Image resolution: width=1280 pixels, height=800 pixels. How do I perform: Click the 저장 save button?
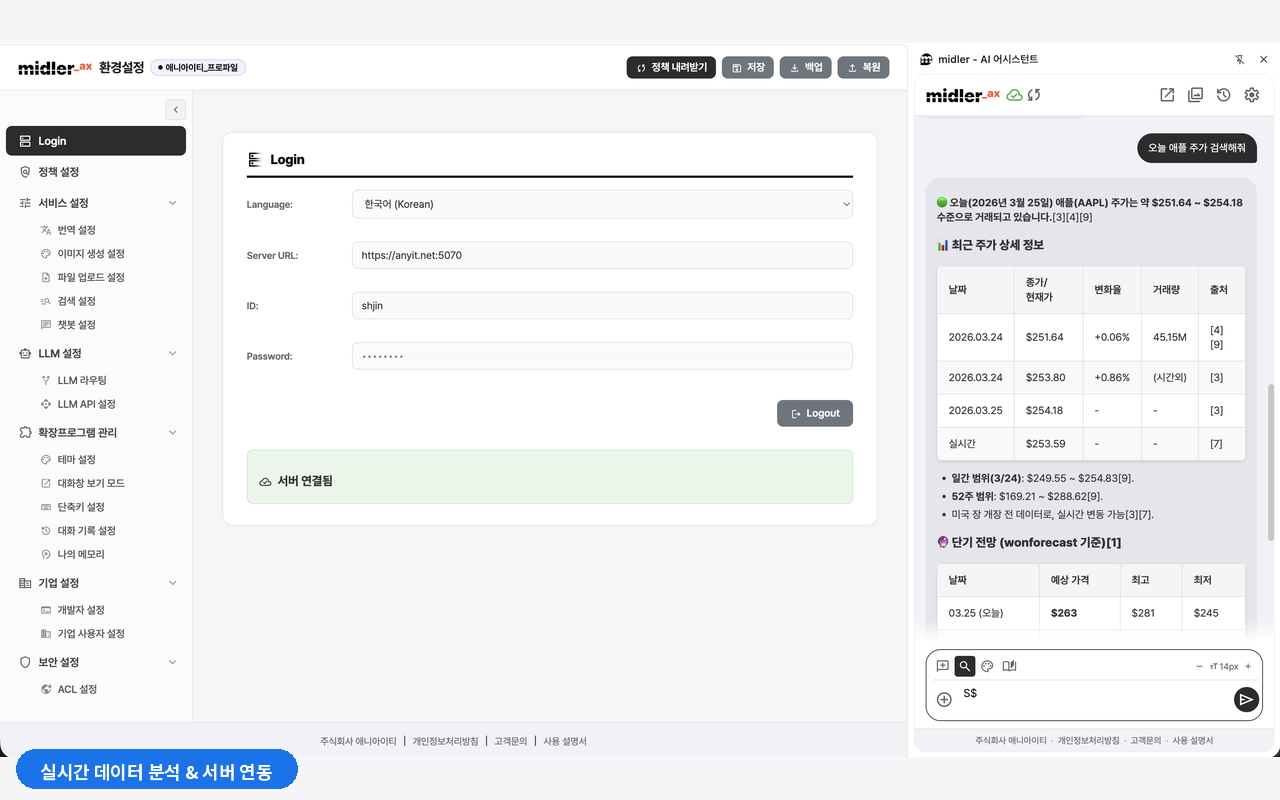pos(748,67)
